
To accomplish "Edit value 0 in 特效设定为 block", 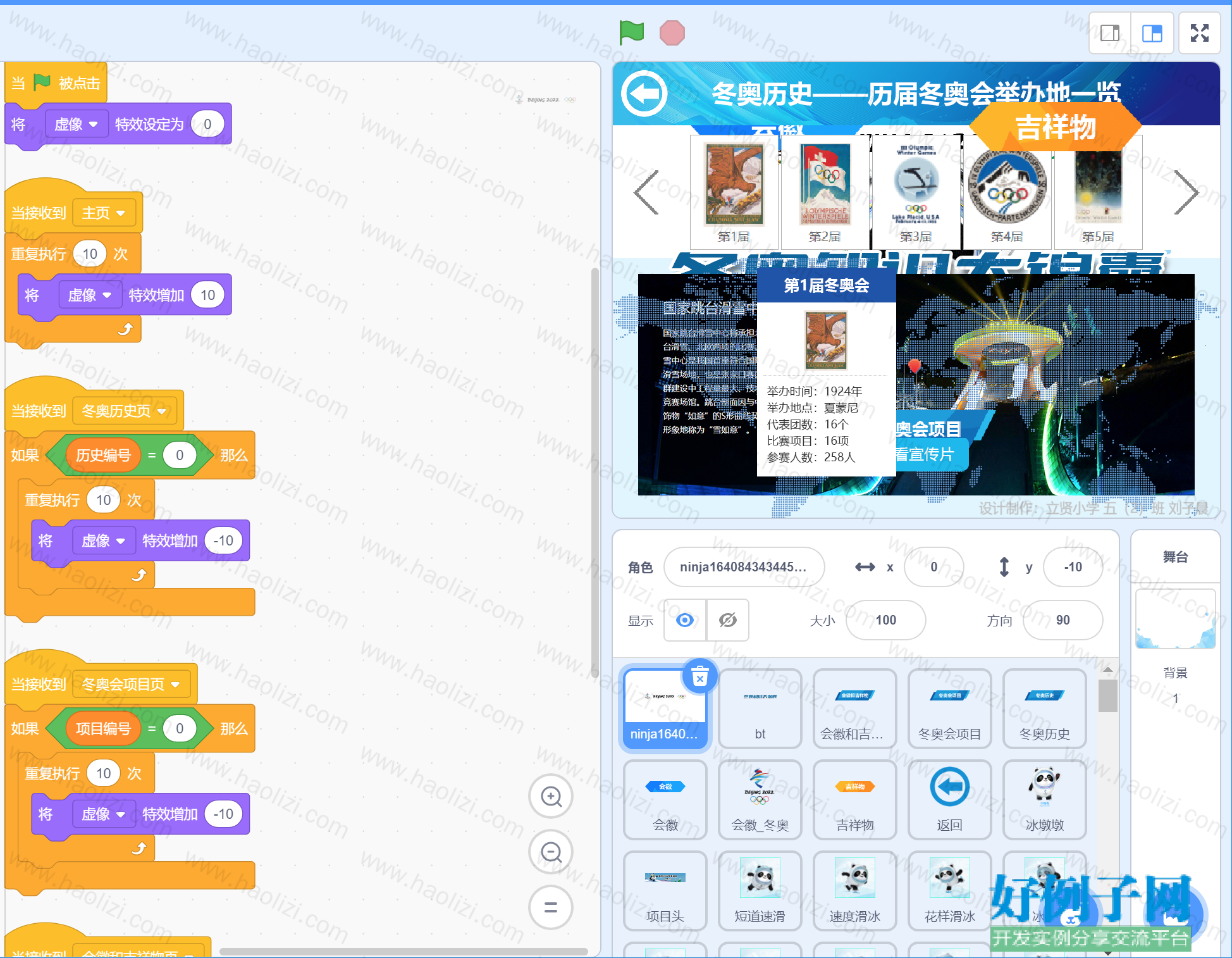I will (207, 124).
